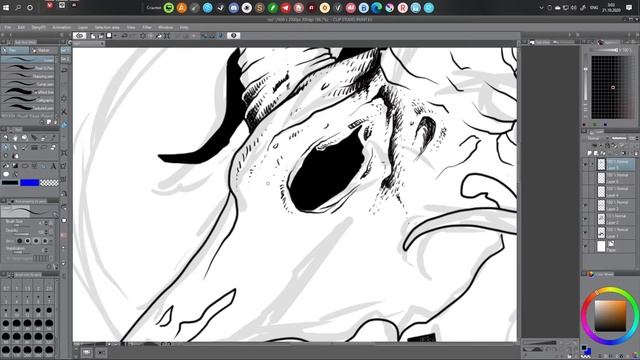Image resolution: width=640 pixels, height=360 pixels.
Task: Click the New file command bar icon
Action: point(93,36)
